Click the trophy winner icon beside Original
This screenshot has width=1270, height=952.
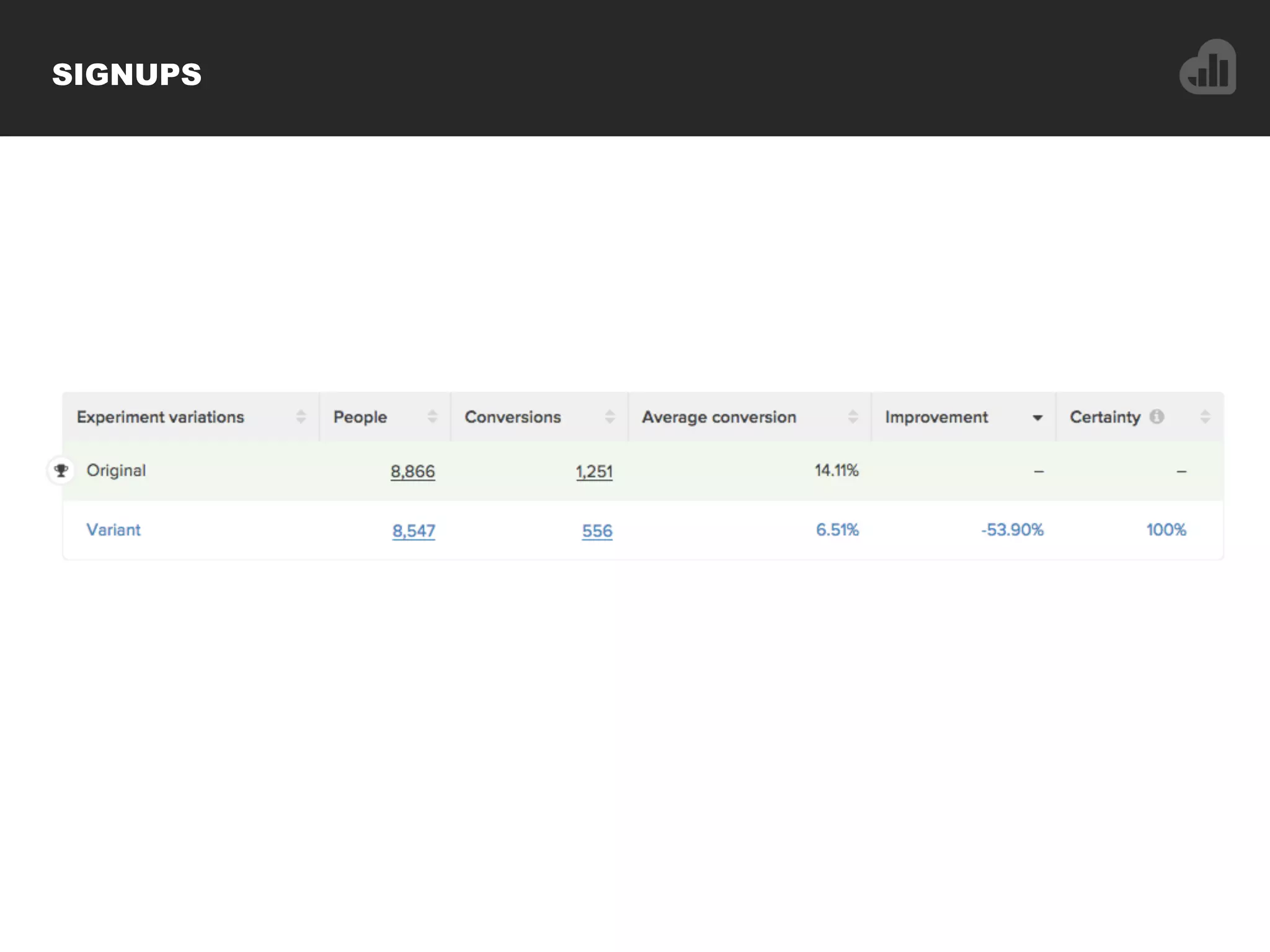coord(61,471)
